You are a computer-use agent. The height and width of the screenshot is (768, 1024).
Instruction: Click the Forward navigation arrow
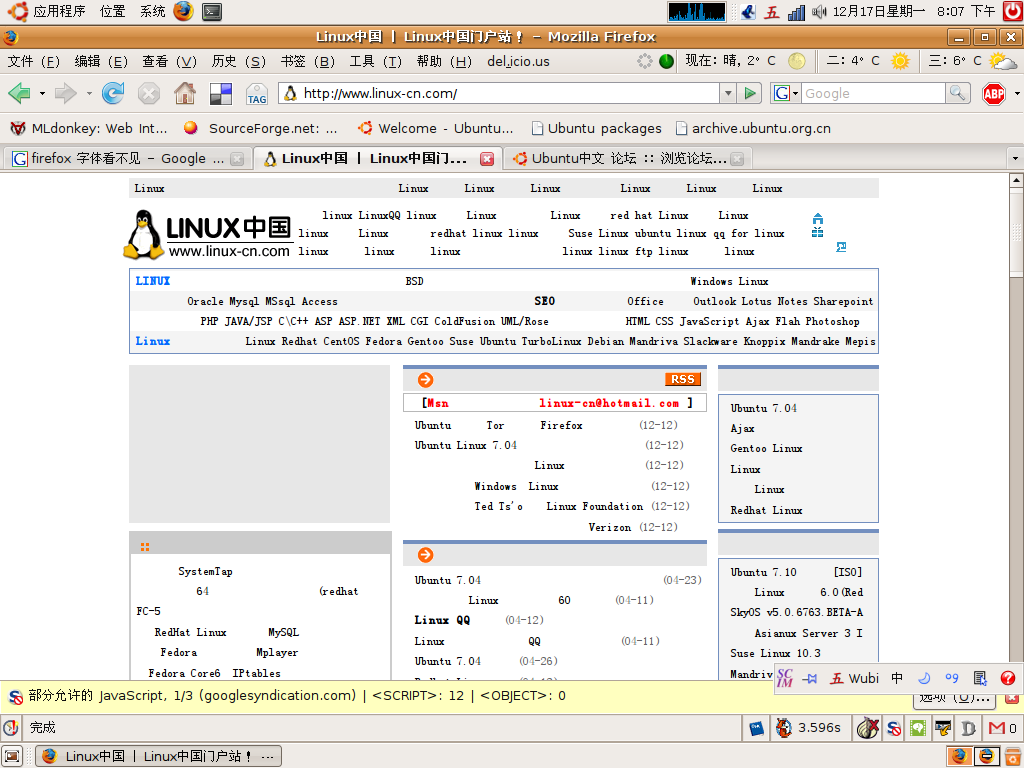[65, 93]
